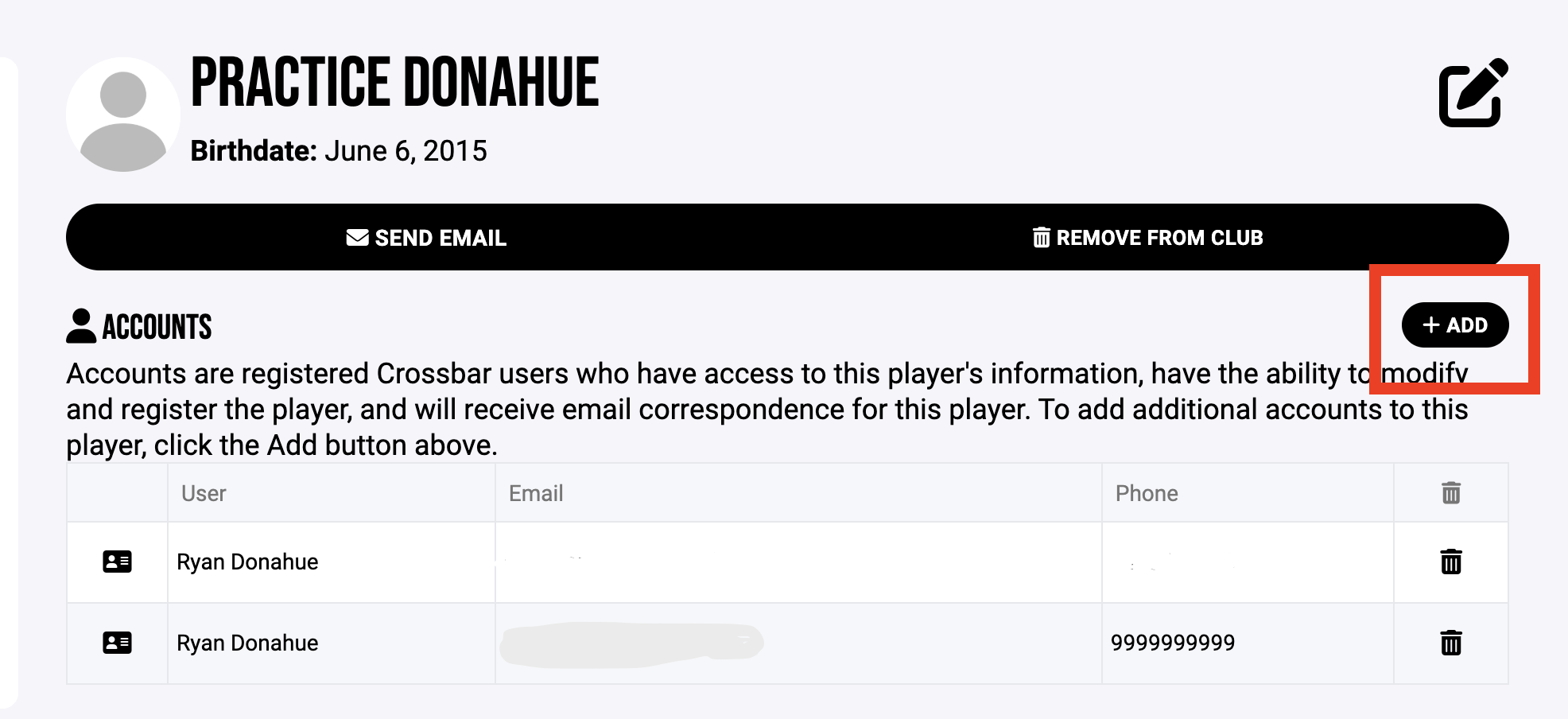Click the player profile avatar

123,115
